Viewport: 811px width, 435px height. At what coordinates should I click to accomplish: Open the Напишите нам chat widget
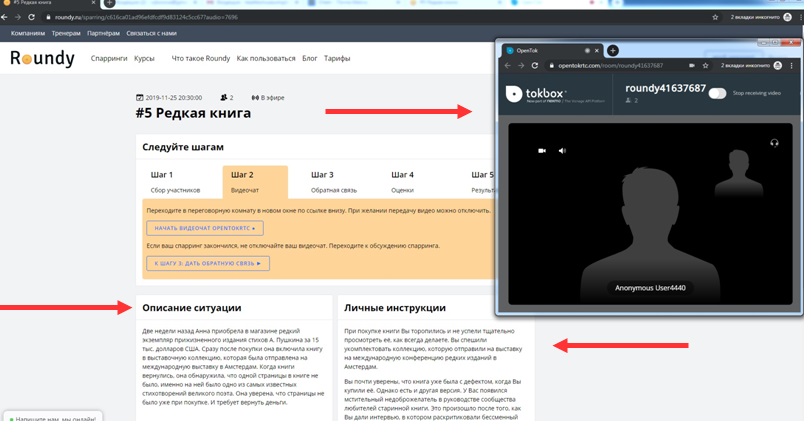coord(53,417)
